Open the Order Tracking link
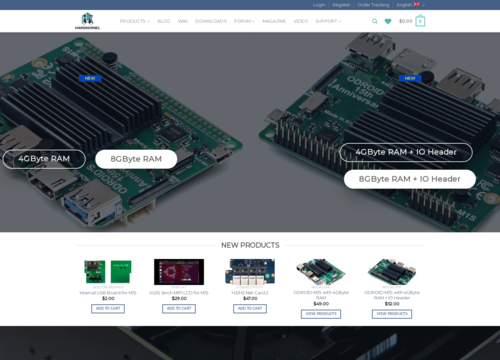 [x=373, y=5]
